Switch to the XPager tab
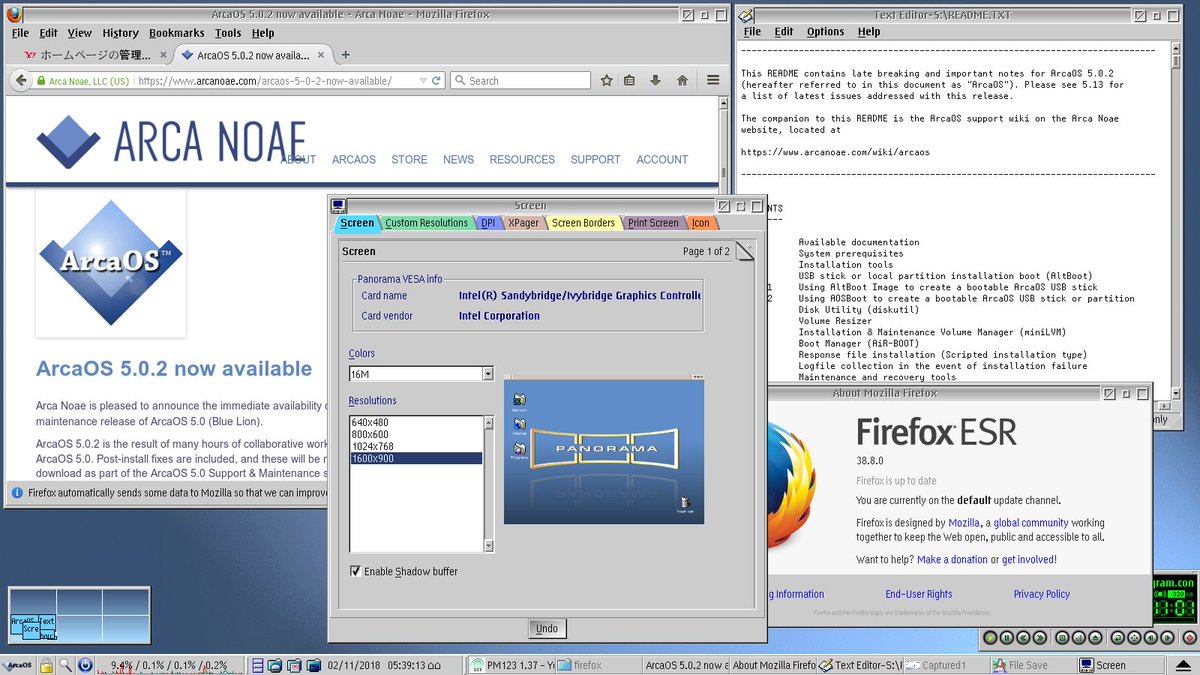 524,223
